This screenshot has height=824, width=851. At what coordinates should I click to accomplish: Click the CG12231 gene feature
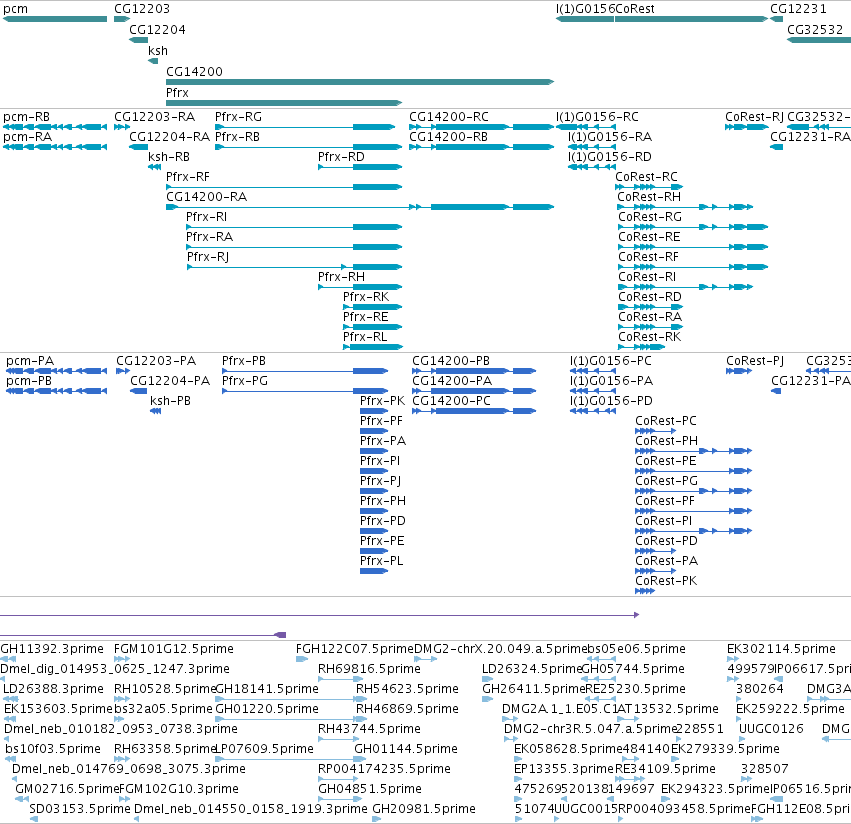(x=776, y=19)
